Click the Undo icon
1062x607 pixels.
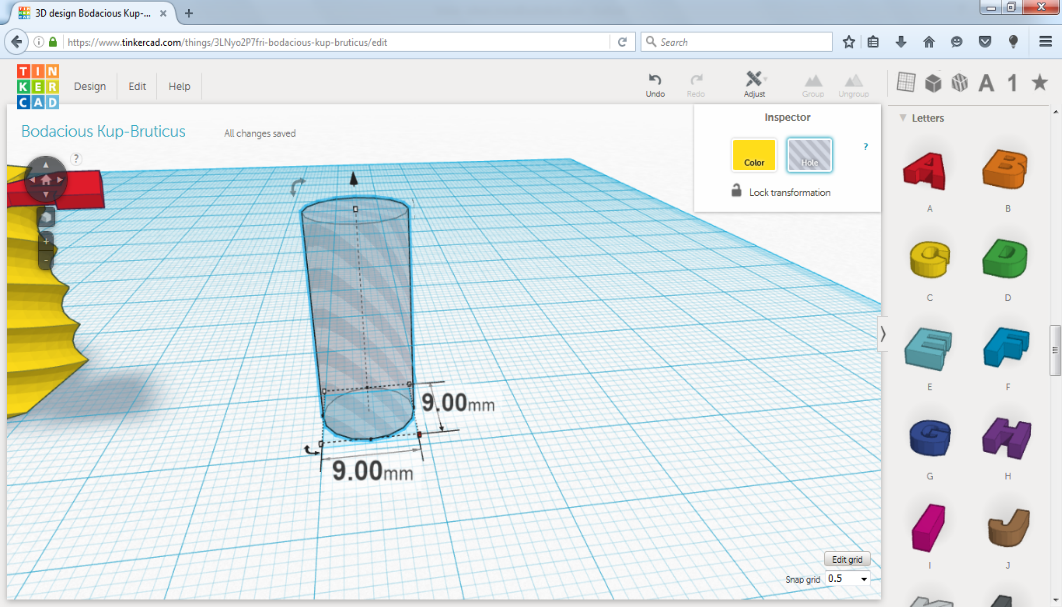point(654,85)
